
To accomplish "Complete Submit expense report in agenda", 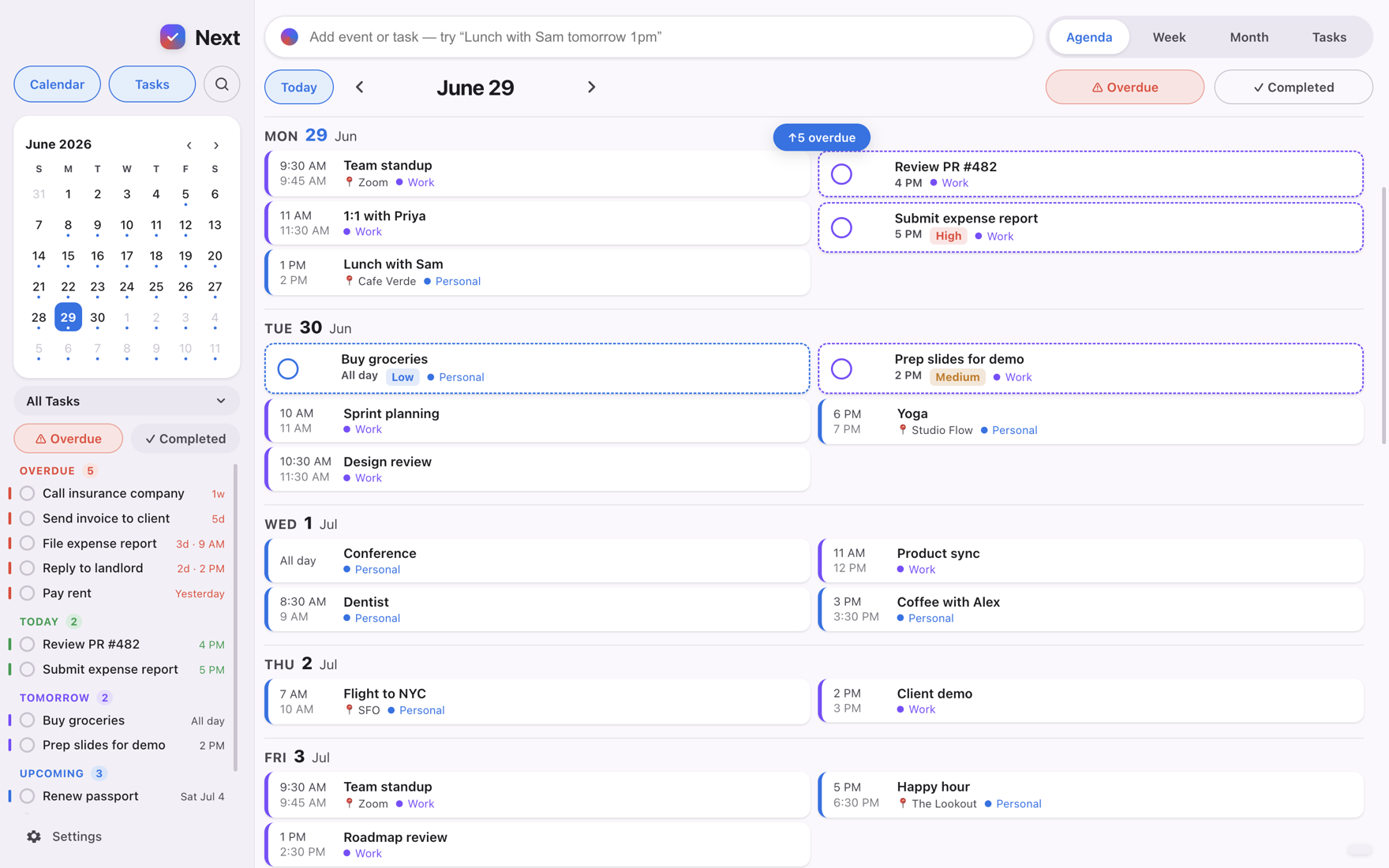I will click(841, 227).
